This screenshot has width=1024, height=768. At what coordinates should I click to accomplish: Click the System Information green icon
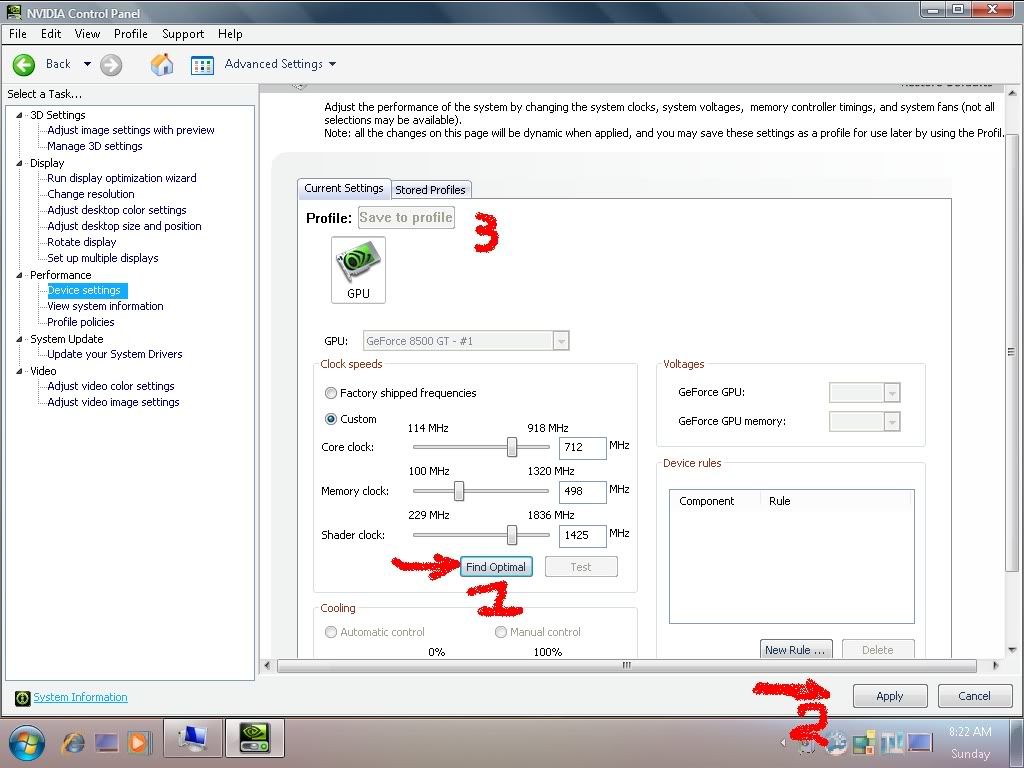pyautogui.click(x=23, y=698)
